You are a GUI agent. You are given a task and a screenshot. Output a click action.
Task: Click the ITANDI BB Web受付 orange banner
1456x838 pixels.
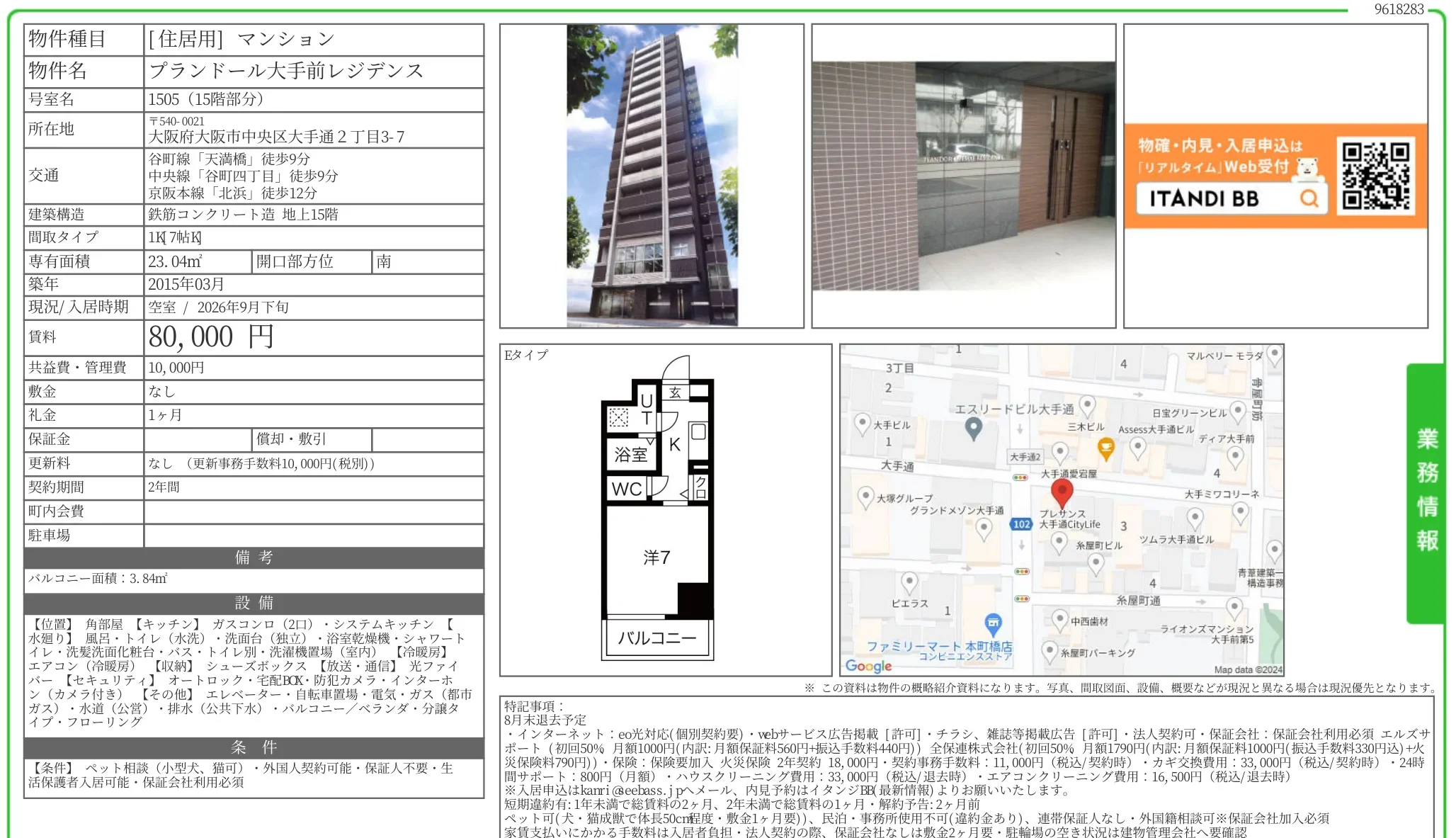click(x=1275, y=176)
